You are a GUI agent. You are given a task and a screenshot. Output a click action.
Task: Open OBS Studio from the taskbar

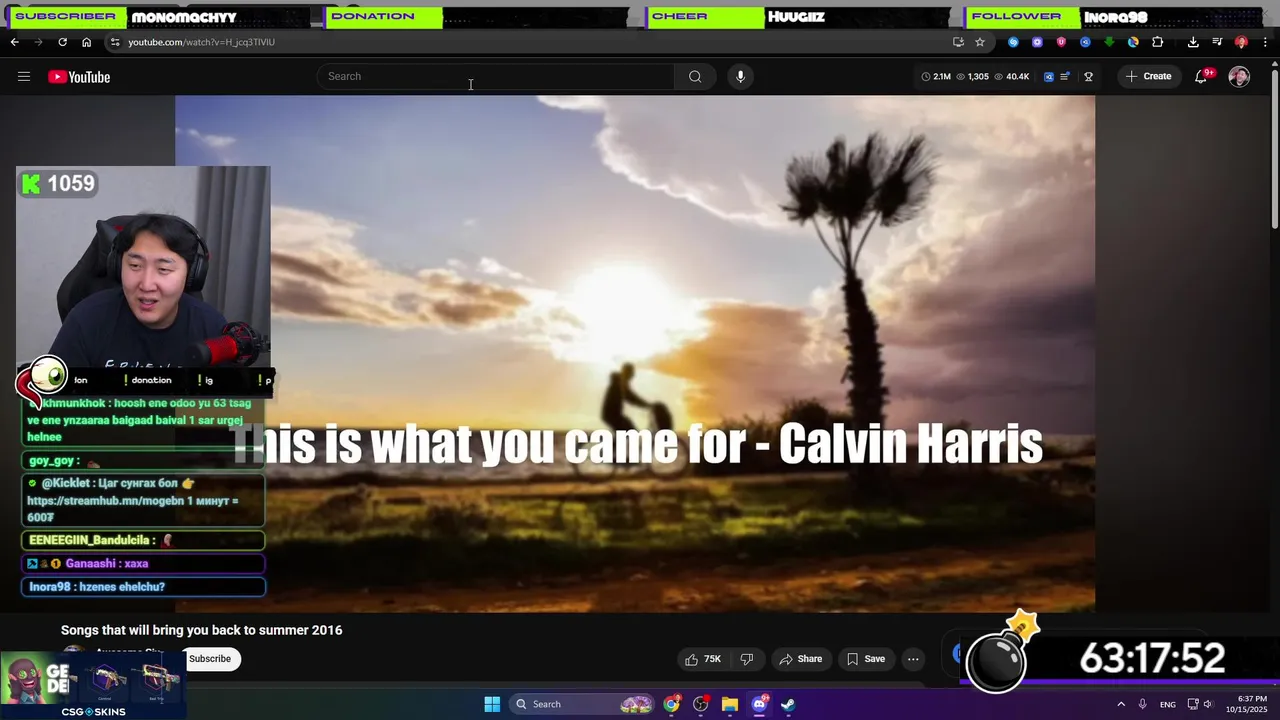click(700, 704)
